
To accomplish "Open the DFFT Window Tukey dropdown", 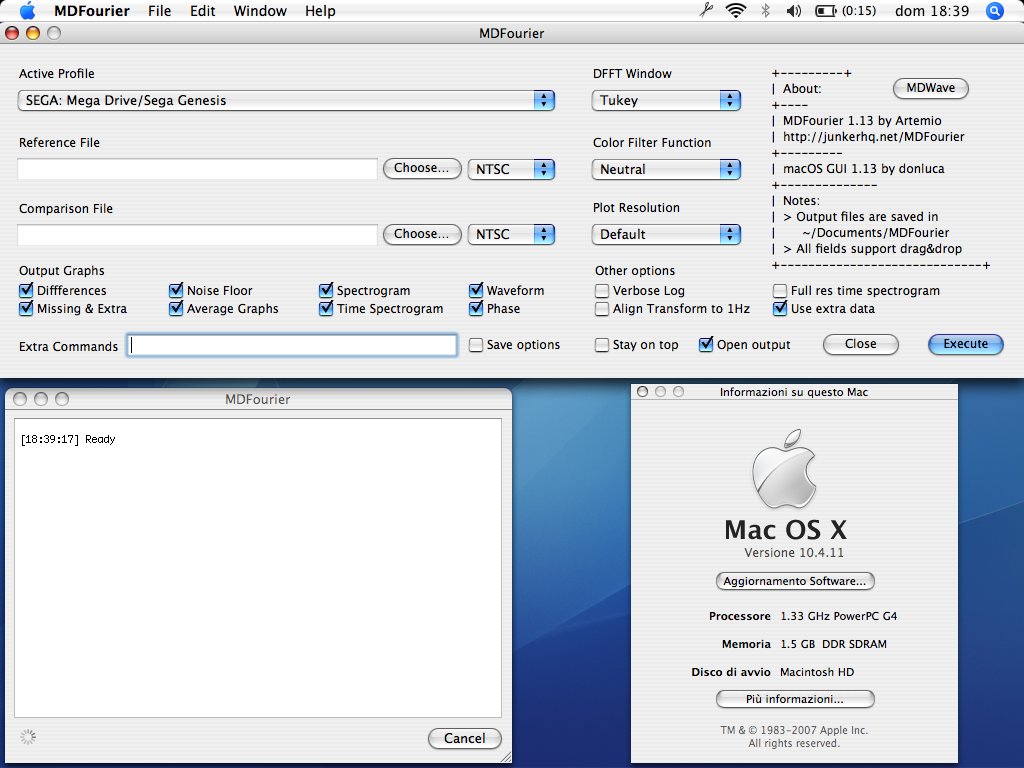I will (x=666, y=101).
